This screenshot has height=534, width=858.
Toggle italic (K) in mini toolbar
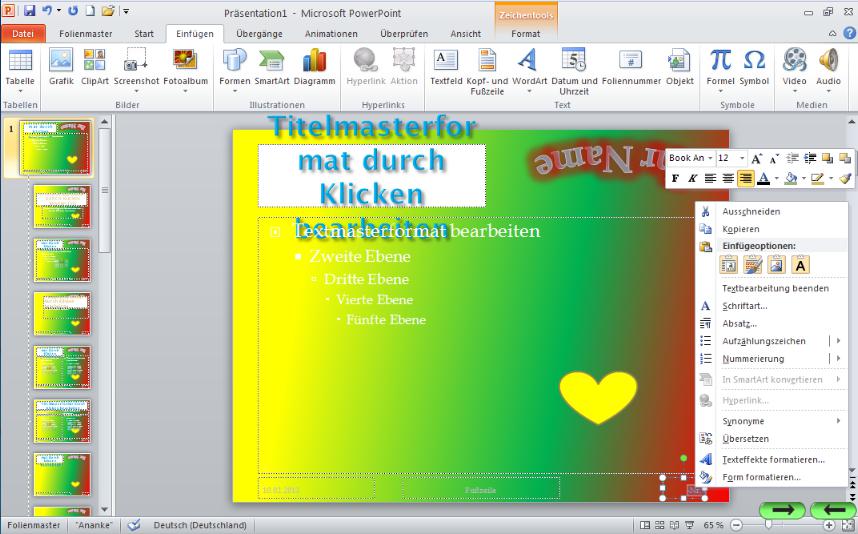[693, 179]
